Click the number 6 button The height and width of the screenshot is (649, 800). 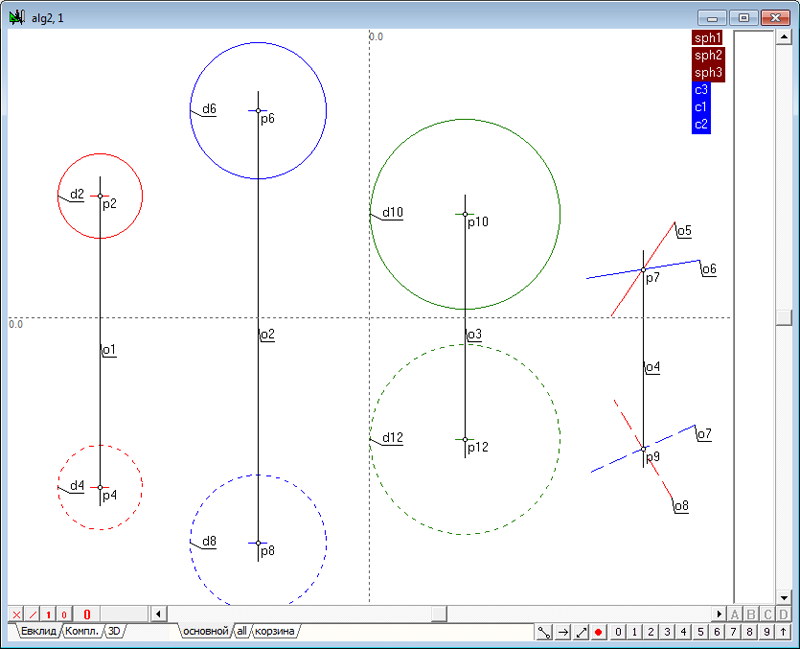pos(716,632)
